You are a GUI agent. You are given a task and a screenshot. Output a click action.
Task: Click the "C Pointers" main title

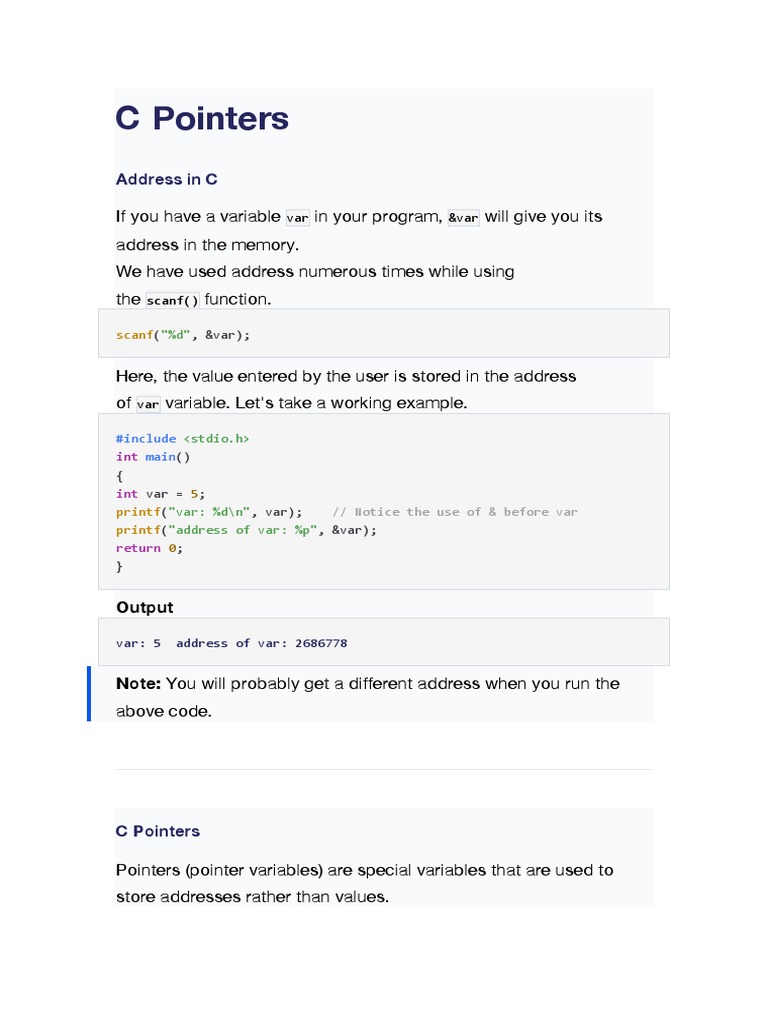click(202, 119)
